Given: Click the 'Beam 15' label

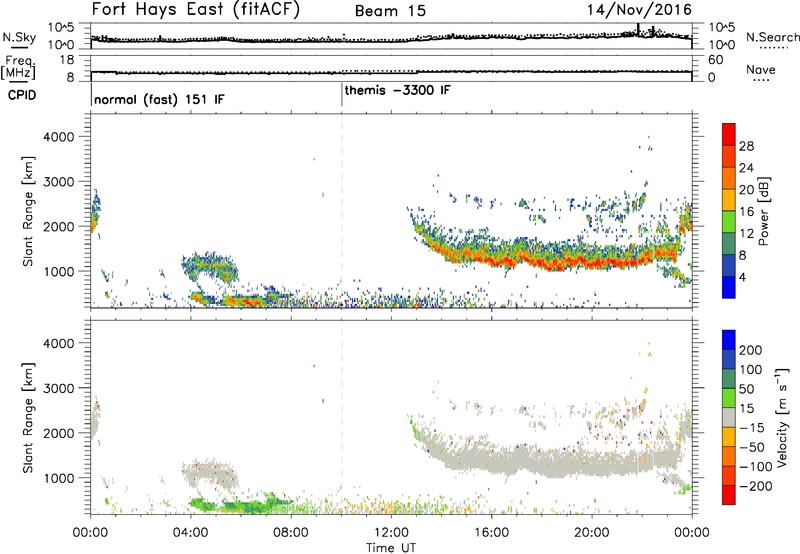Looking at the screenshot, I should 390,11.
